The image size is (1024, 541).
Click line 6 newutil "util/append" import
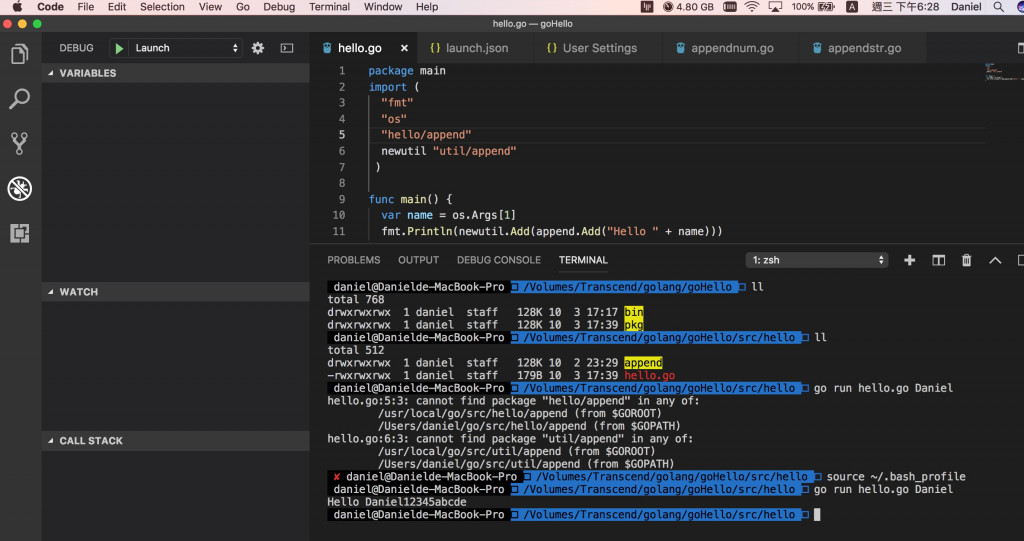tap(449, 151)
